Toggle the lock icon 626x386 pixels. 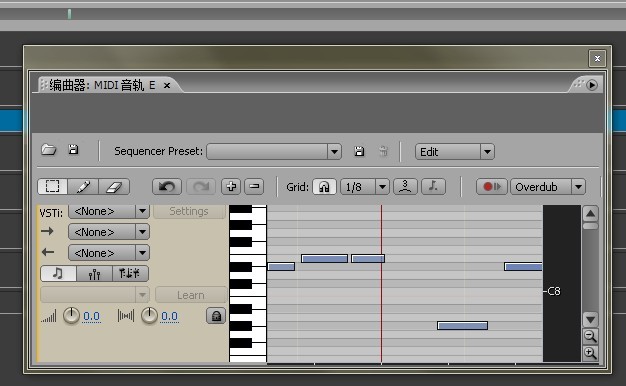[216, 316]
